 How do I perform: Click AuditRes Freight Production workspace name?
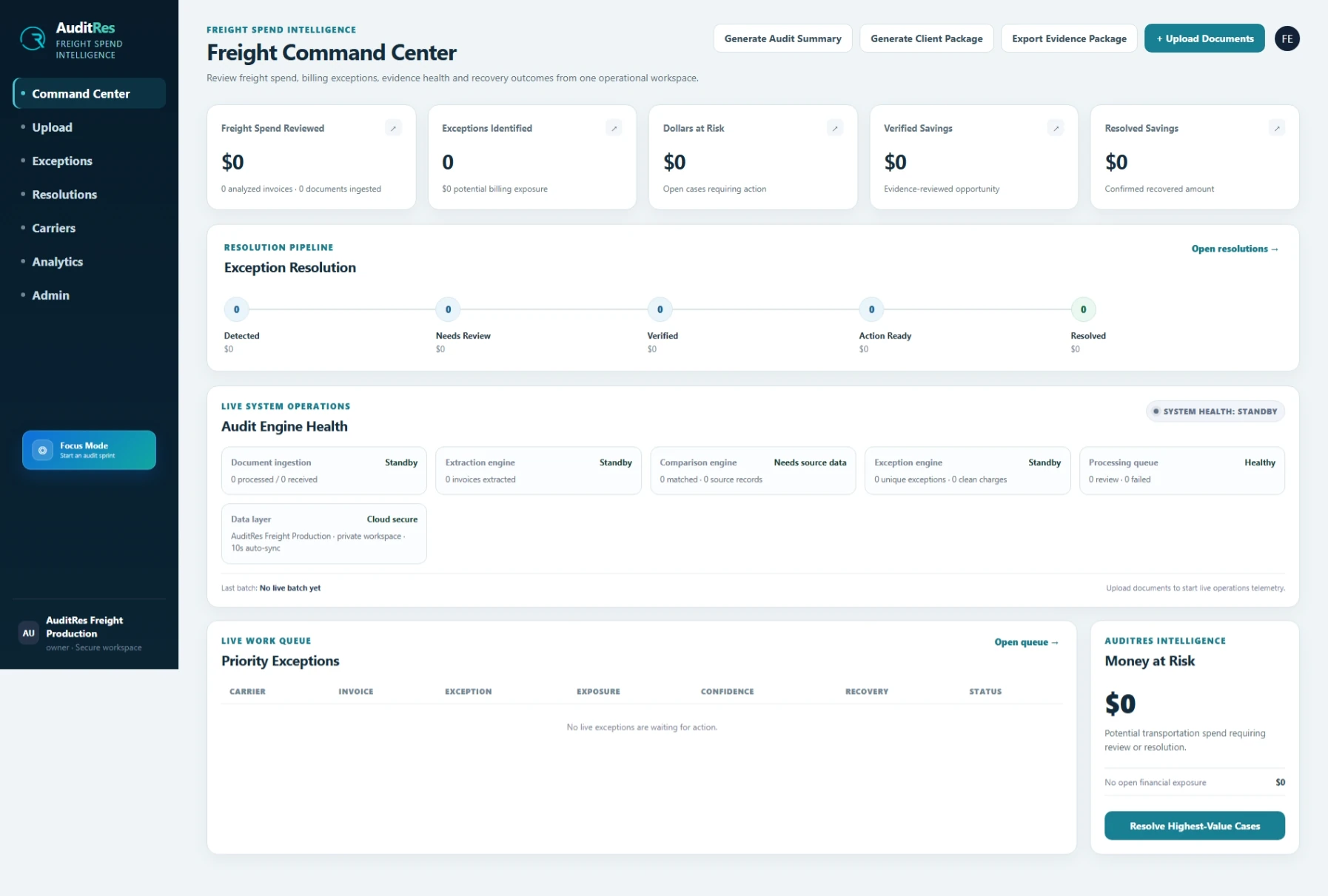click(x=84, y=627)
